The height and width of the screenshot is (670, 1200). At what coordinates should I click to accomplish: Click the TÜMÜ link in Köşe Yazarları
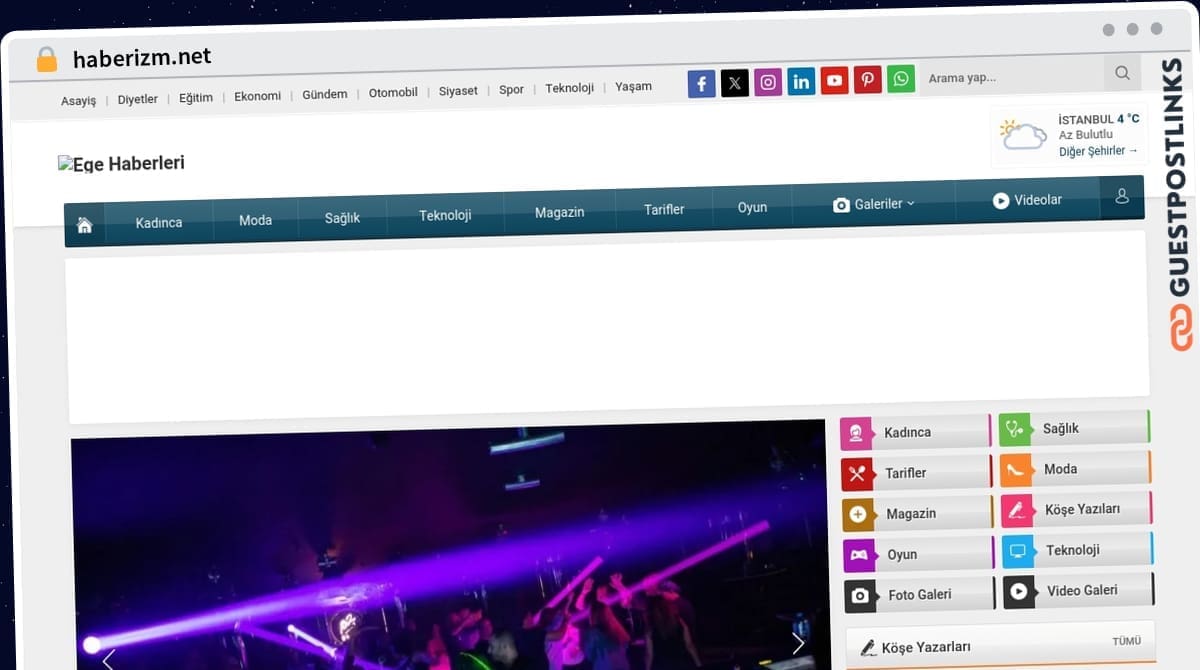(x=1126, y=641)
